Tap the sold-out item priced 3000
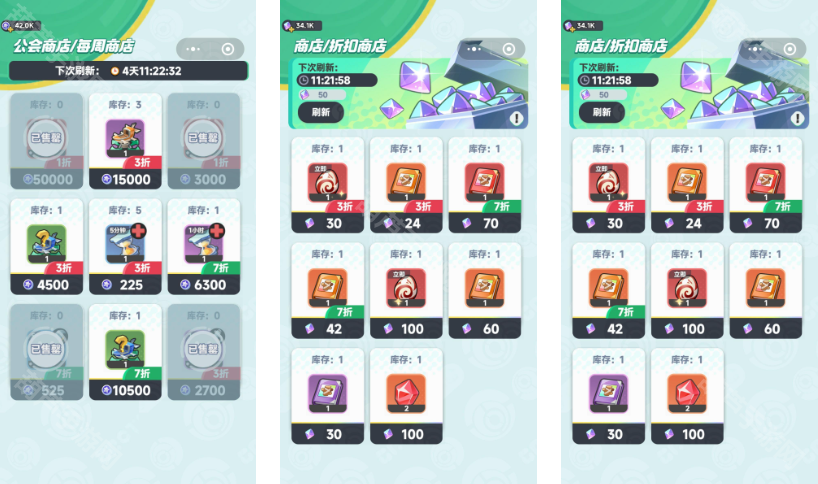The width and height of the screenshot is (818, 484). point(204,141)
